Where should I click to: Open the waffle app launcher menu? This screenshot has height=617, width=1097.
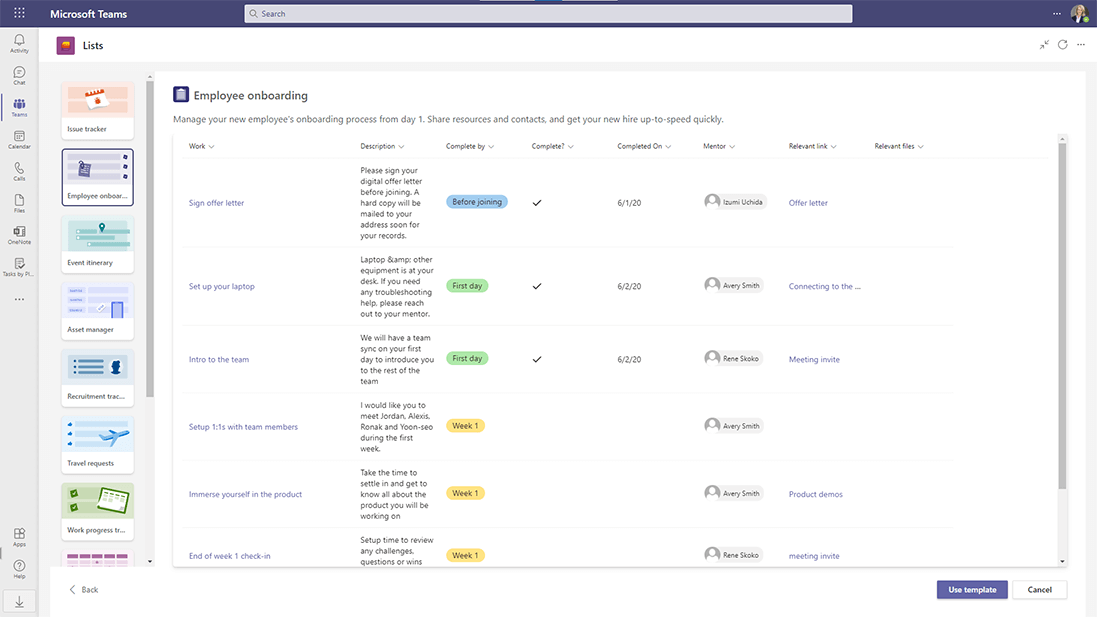(18, 13)
